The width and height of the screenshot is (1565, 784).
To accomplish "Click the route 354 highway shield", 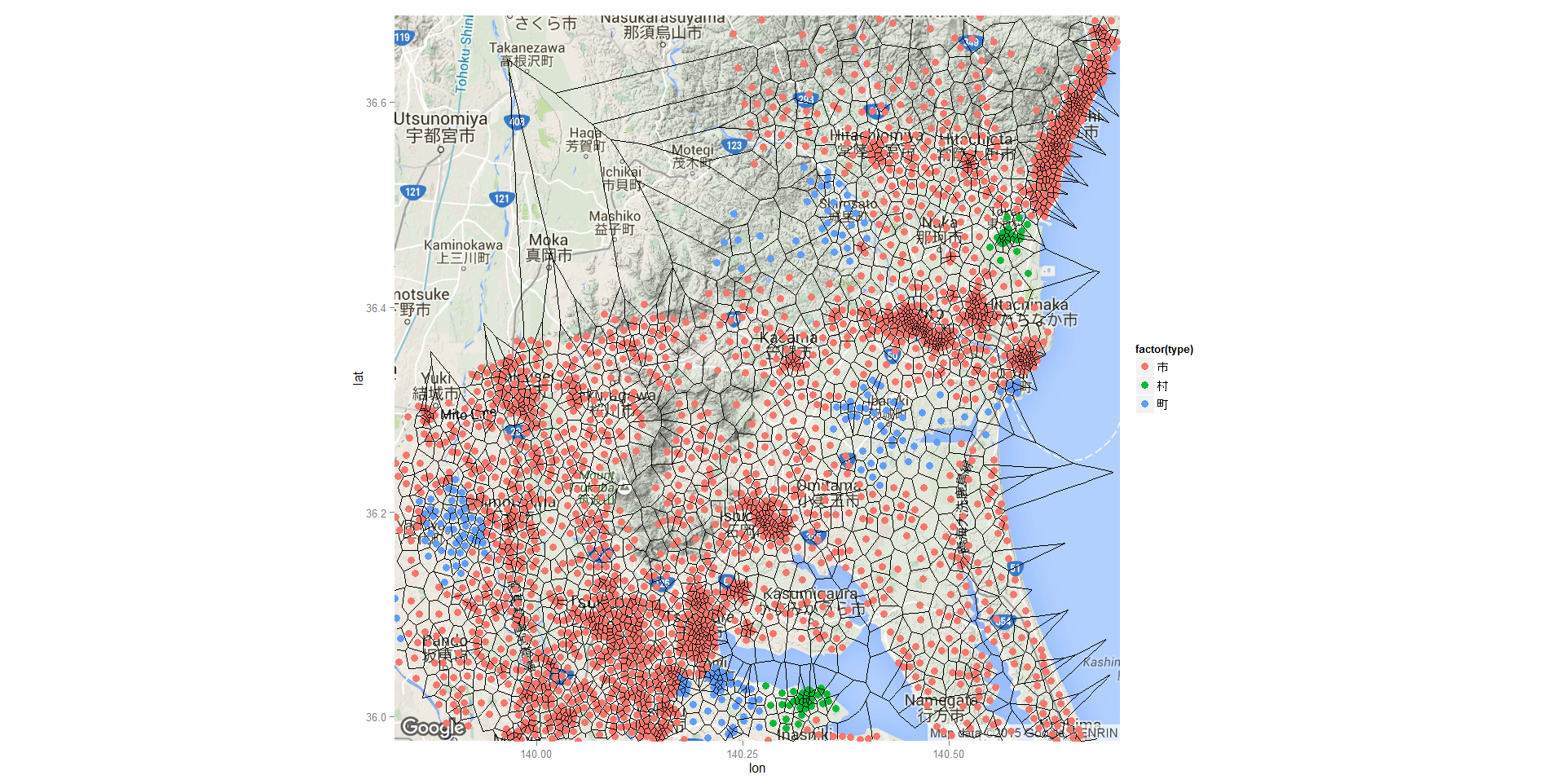I will click(x=1002, y=621).
